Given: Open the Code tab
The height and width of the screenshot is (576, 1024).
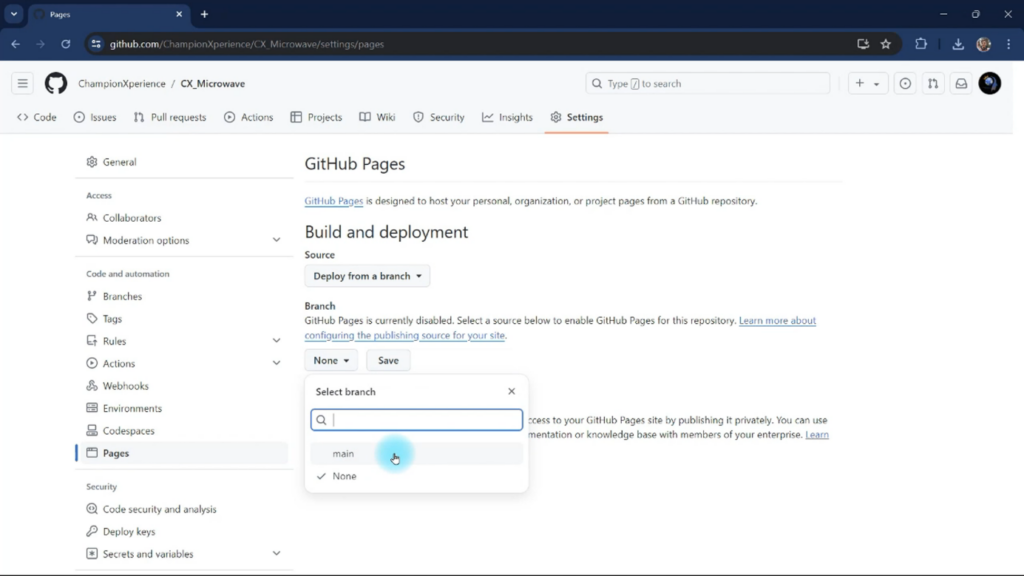Looking at the screenshot, I should tap(37, 117).
